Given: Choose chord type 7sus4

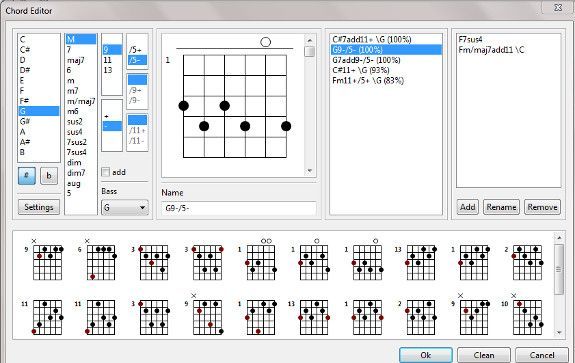Looking at the screenshot, I should point(81,152).
